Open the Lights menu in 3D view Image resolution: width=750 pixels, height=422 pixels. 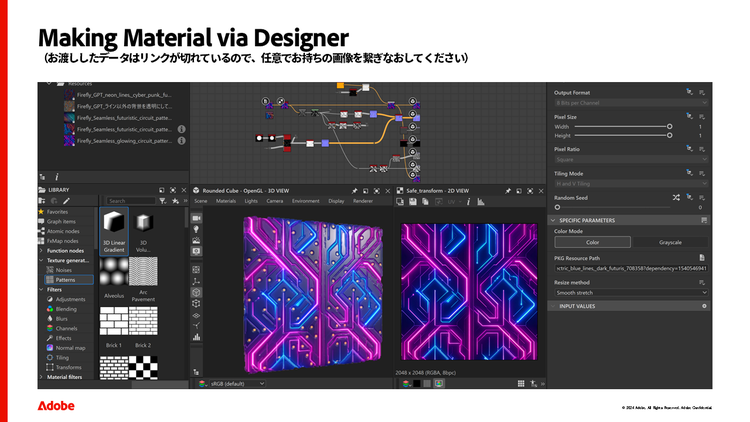tap(251, 201)
